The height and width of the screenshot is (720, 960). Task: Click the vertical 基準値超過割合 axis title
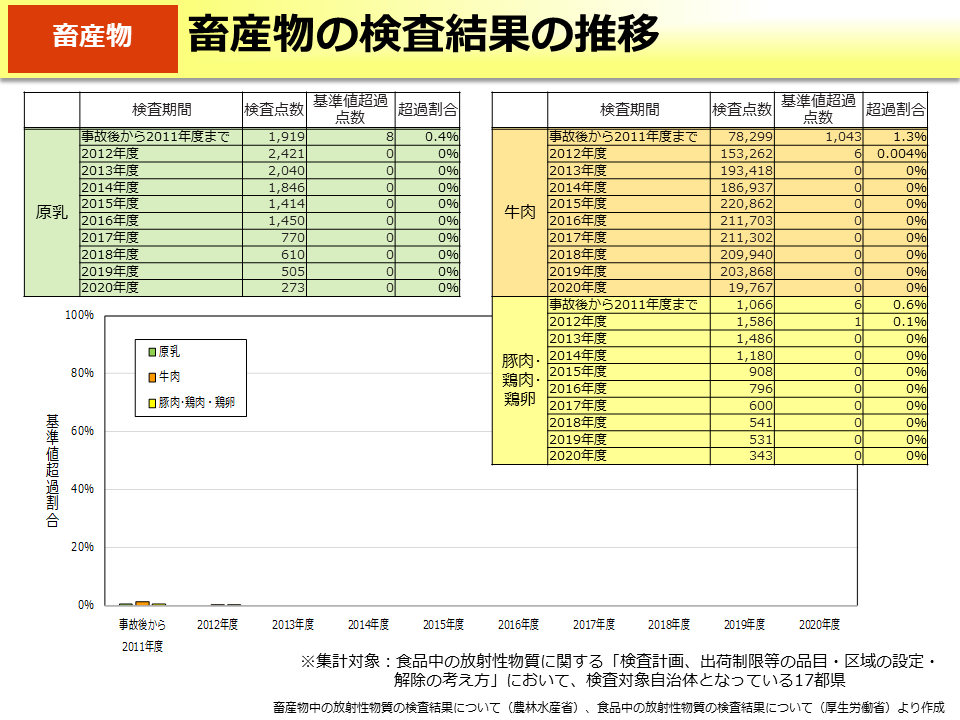[x=52, y=470]
